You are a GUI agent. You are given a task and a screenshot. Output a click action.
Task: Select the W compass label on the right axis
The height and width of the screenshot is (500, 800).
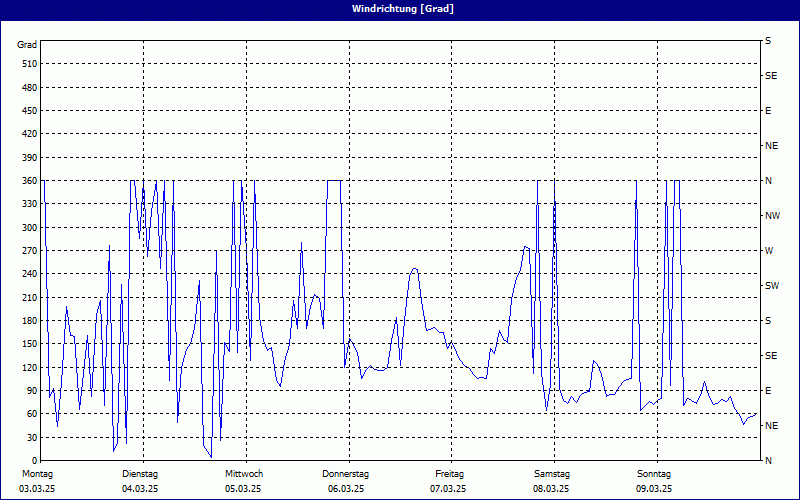769,251
